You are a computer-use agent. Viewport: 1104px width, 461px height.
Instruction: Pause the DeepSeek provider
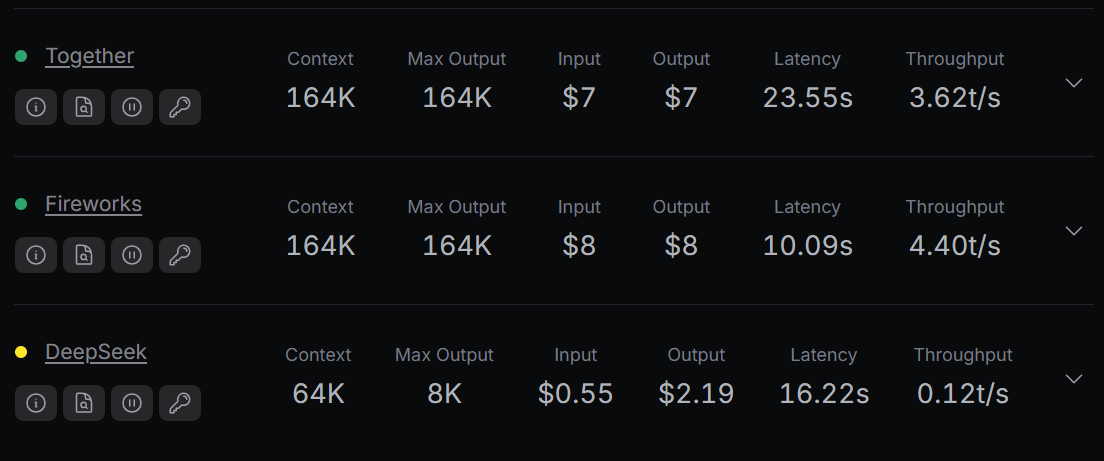pos(132,403)
